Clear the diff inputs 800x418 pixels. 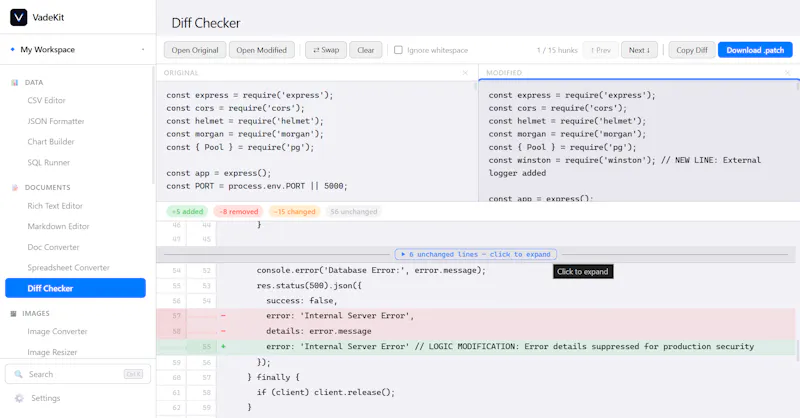pyautogui.click(x=366, y=50)
